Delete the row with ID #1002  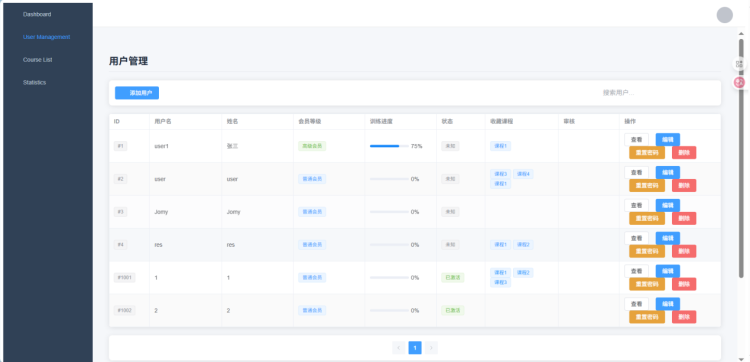coord(684,317)
